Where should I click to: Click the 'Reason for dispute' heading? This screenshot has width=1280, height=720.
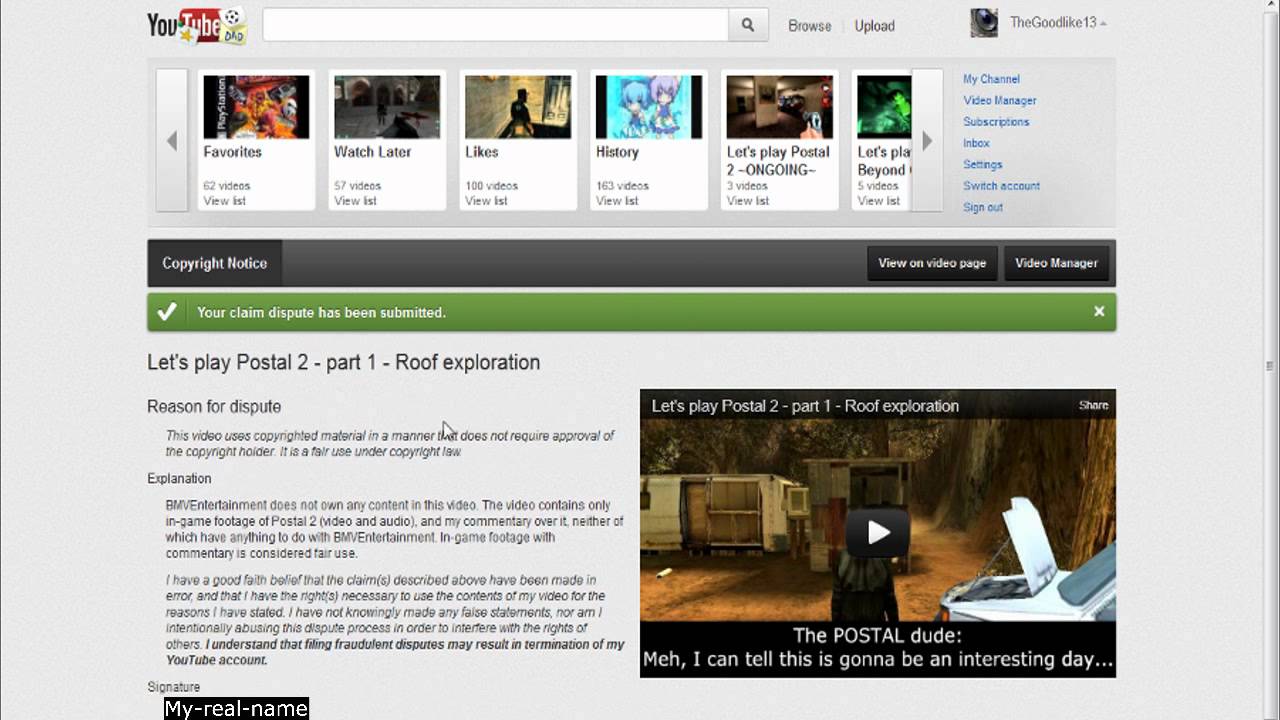(x=214, y=407)
